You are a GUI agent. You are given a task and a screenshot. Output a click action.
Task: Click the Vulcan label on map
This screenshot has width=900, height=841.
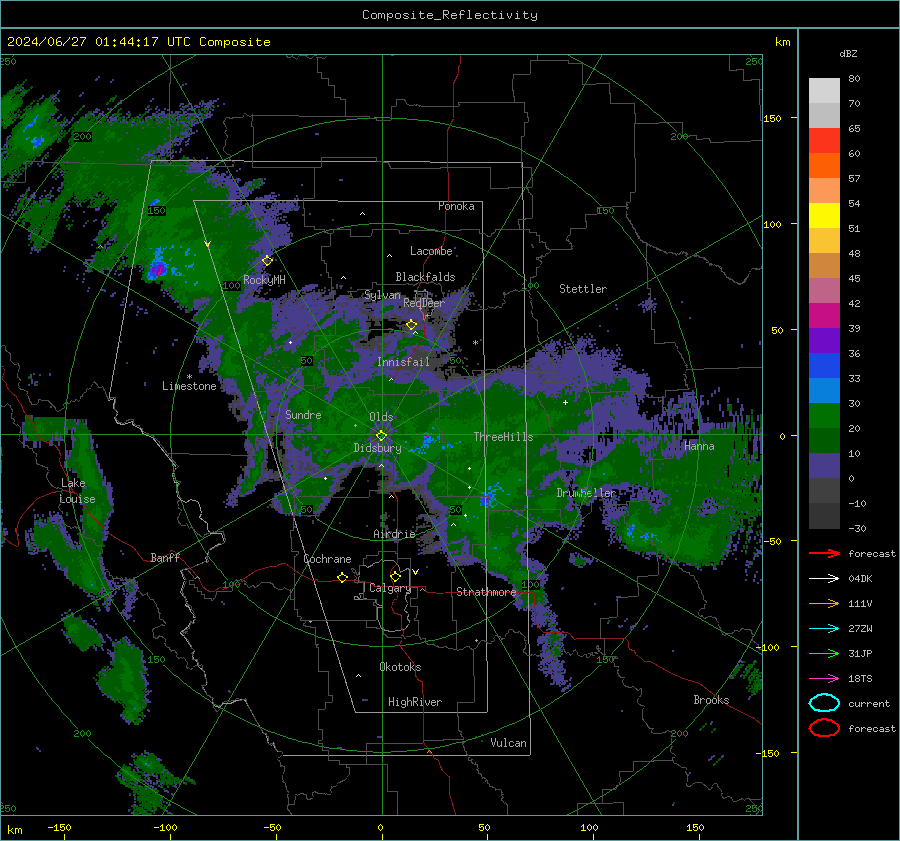click(x=508, y=743)
